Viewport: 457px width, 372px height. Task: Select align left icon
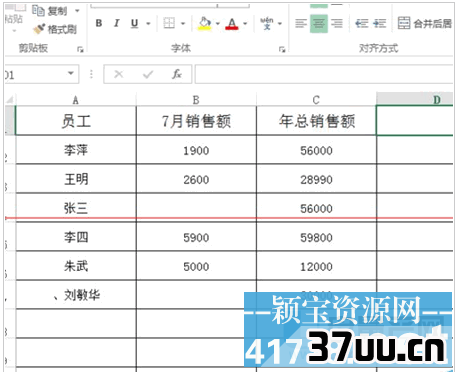click(301, 23)
